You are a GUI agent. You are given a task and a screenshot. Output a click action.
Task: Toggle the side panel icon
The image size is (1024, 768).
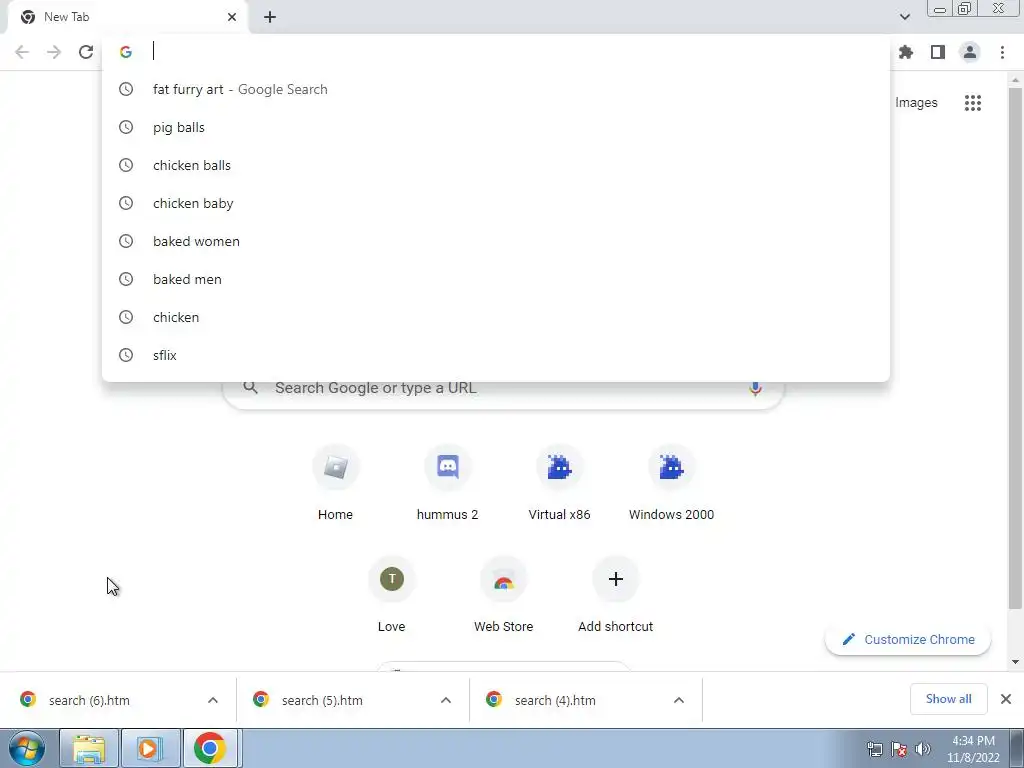tap(938, 52)
